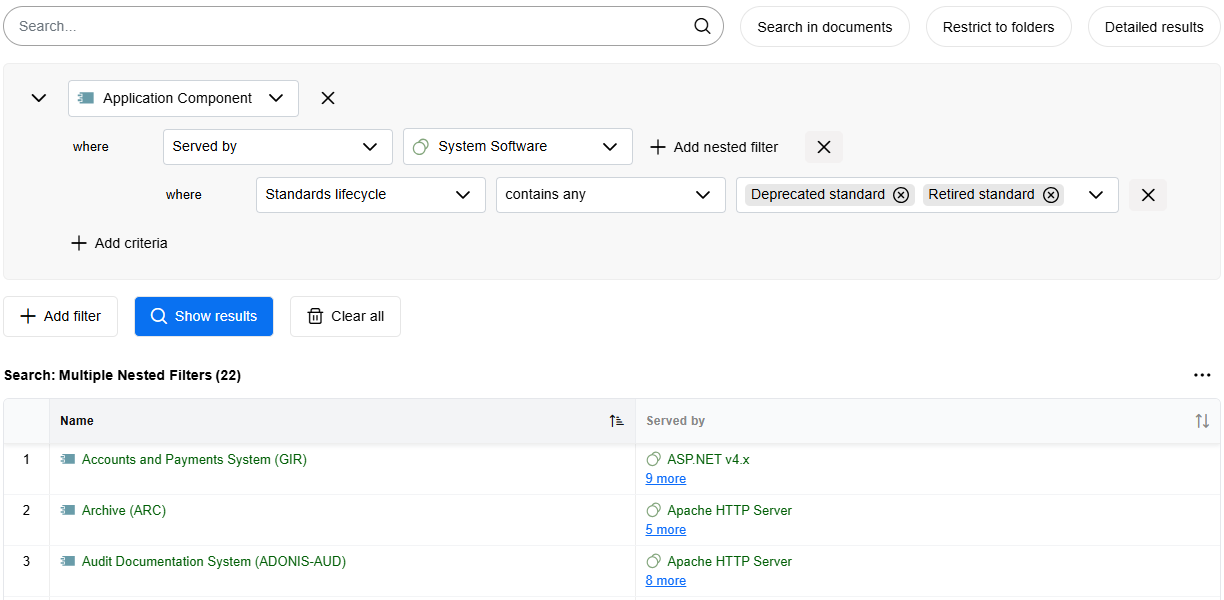Screen dimensions: 1224x600
Task: Sort the Name column using its sort icon
Action: tap(617, 421)
